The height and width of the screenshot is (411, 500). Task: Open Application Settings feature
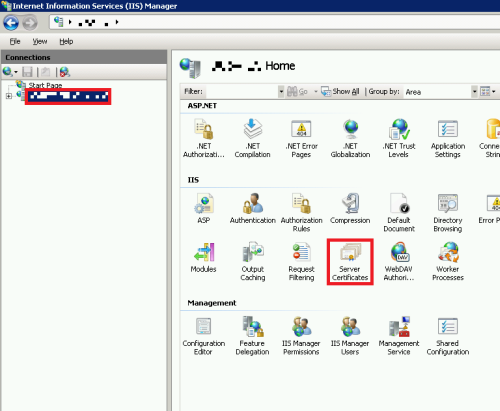(448, 138)
